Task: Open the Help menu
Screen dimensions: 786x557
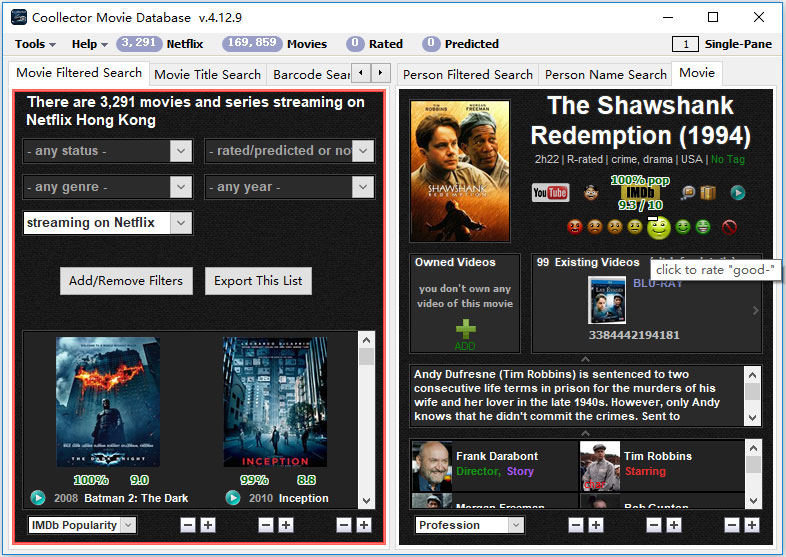Action: click(x=89, y=44)
